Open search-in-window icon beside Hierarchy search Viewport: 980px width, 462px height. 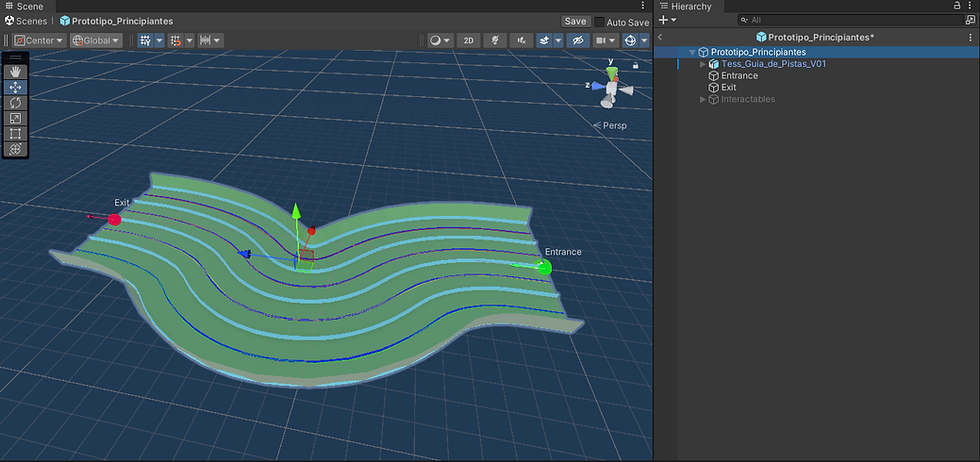[969, 20]
